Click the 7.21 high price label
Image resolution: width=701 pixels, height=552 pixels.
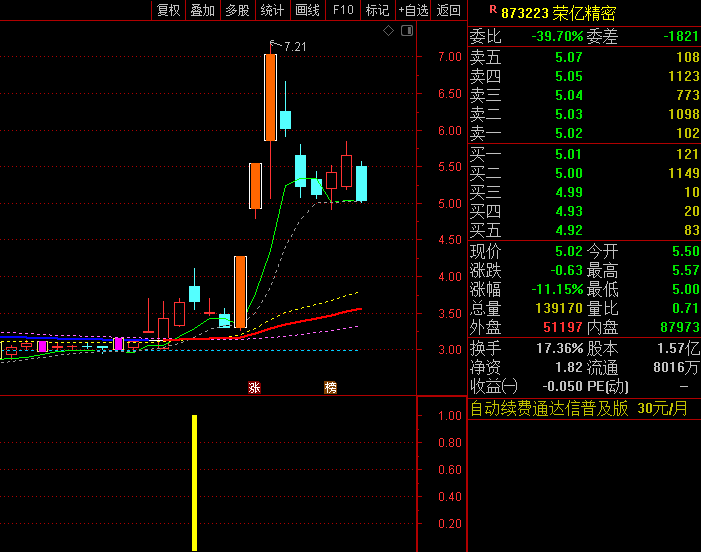coord(295,46)
